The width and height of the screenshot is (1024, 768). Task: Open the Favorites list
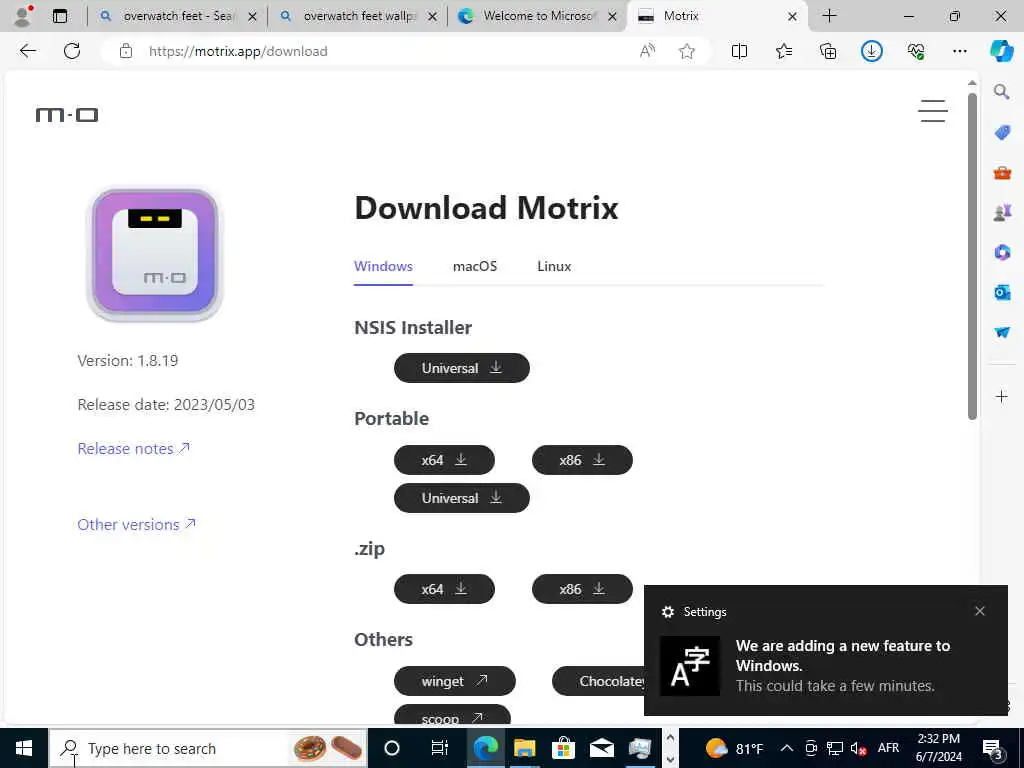(x=784, y=51)
